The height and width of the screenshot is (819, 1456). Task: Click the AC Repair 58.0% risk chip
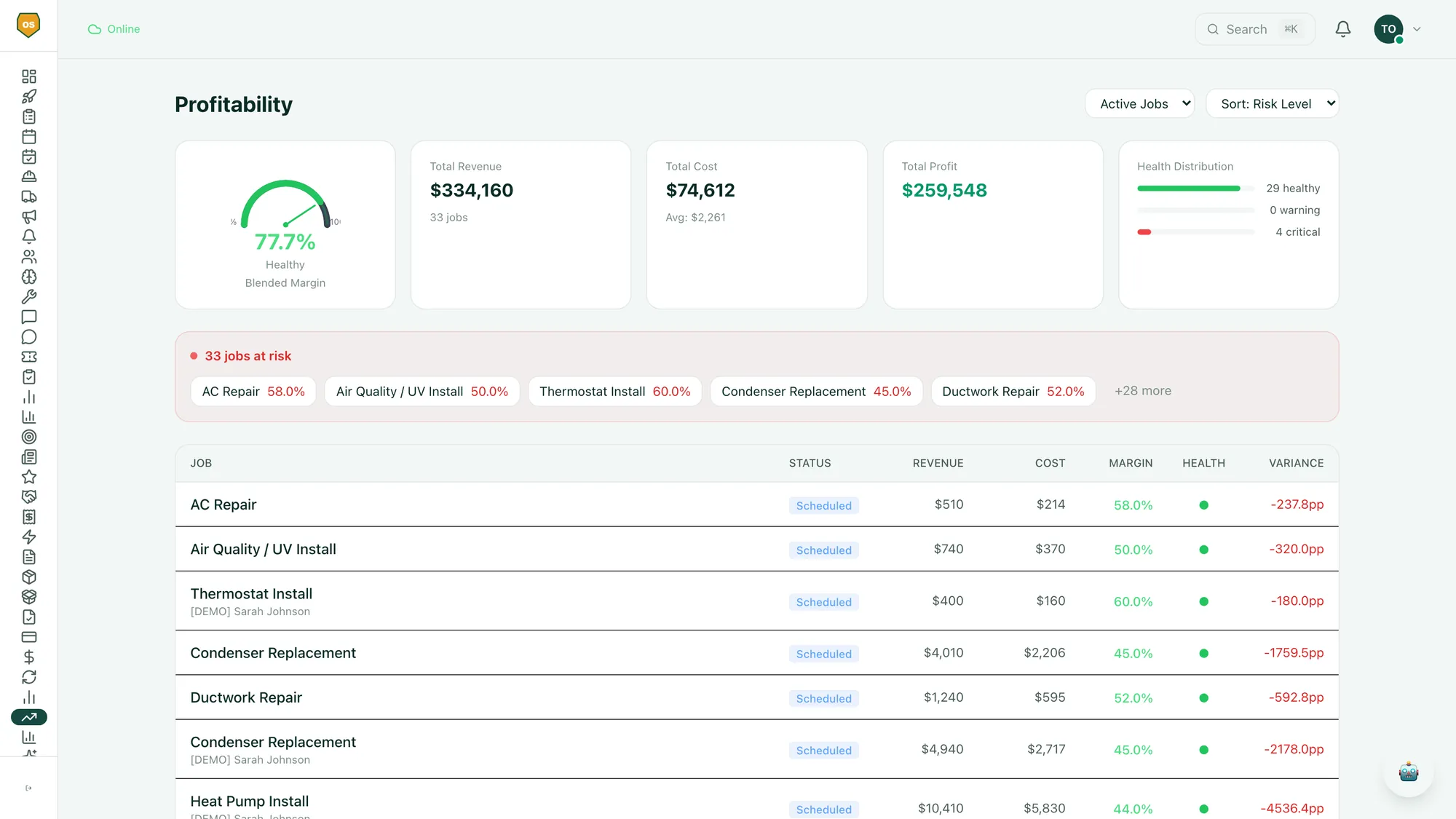coord(253,391)
